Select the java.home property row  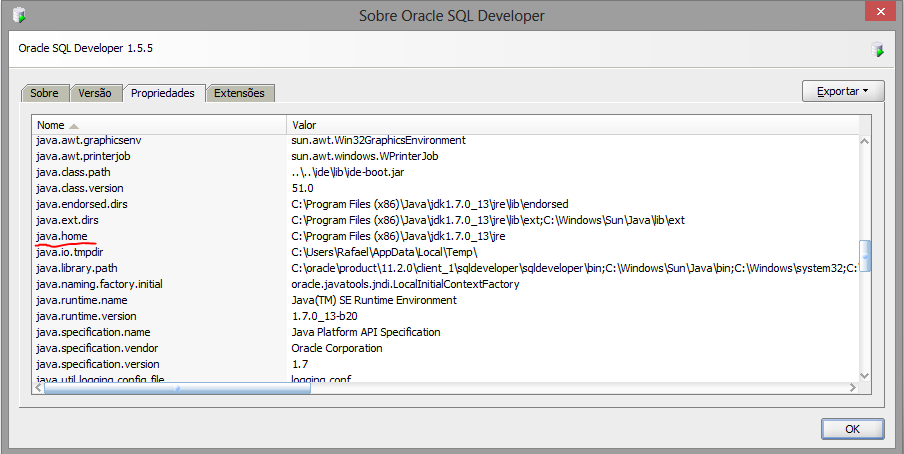click(x=62, y=236)
